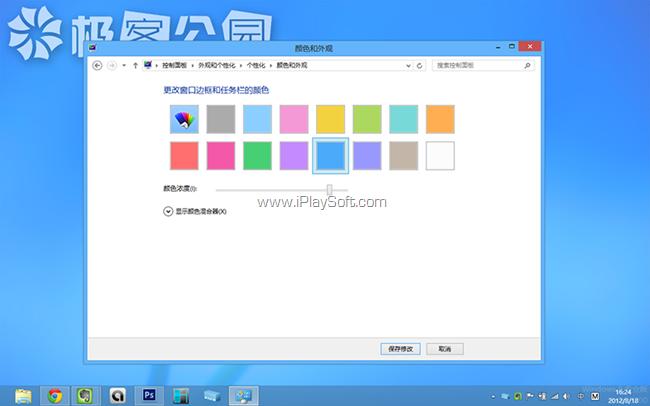Go to 外观和个性化 in the breadcrumb

pos(216,65)
